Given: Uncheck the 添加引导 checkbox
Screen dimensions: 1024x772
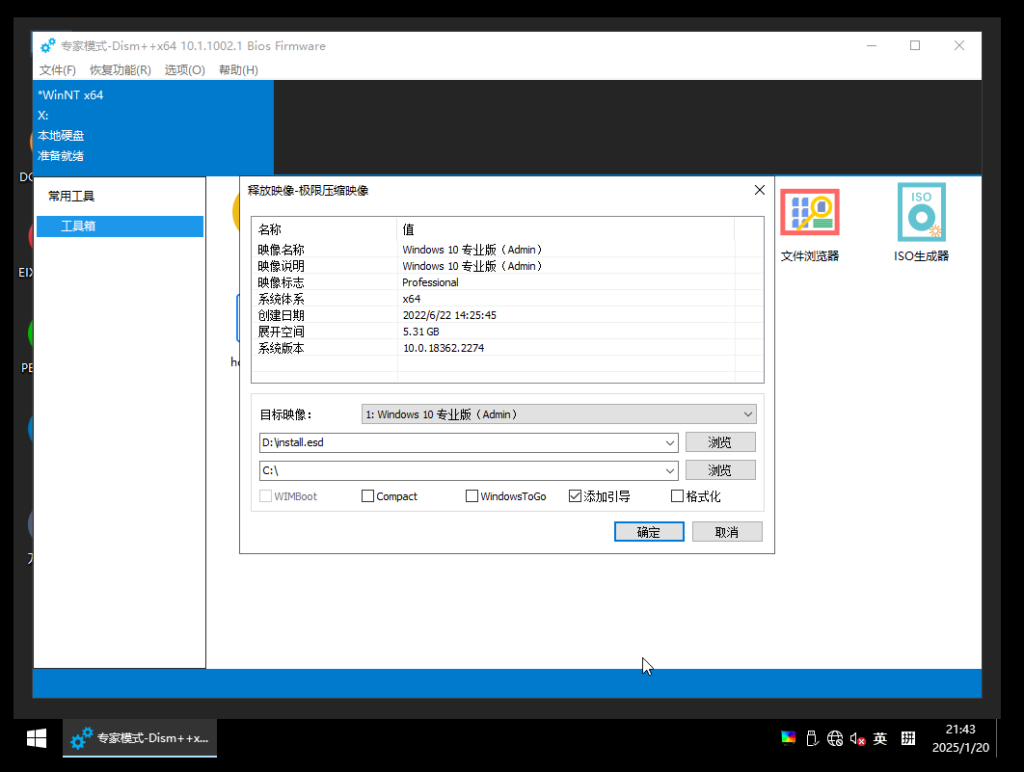Looking at the screenshot, I should point(575,496).
